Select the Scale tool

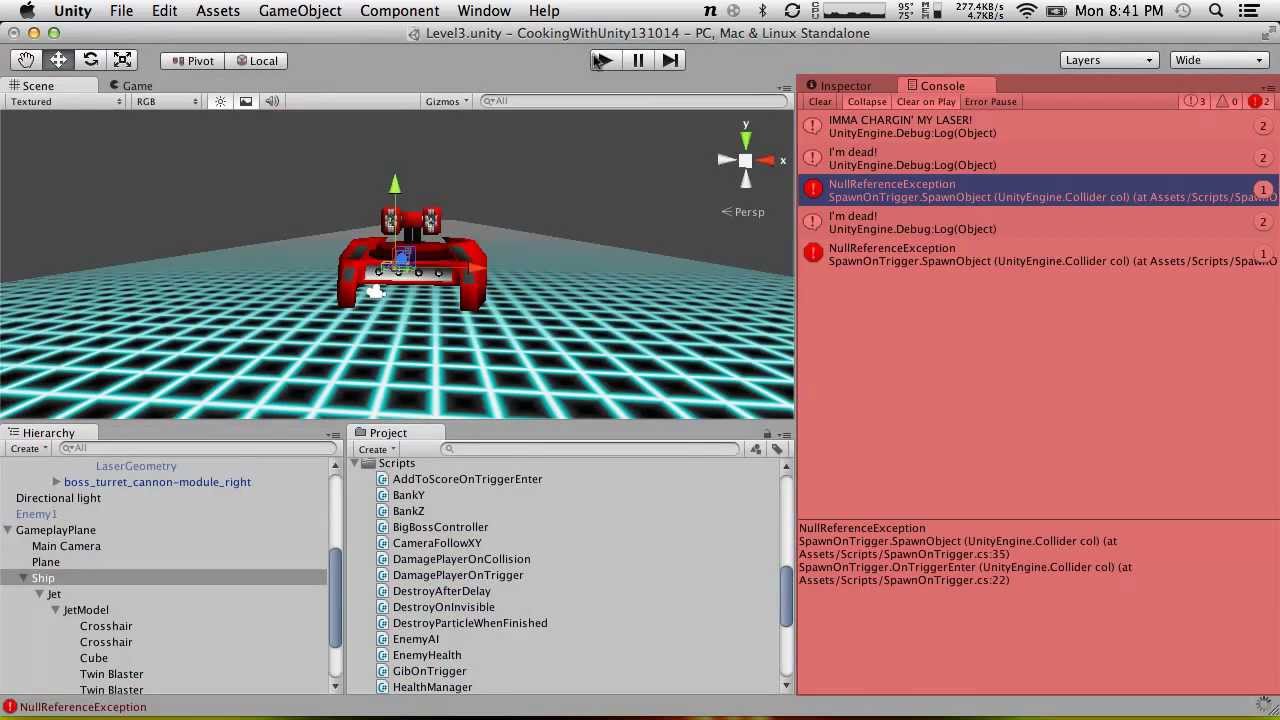[122, 60]
